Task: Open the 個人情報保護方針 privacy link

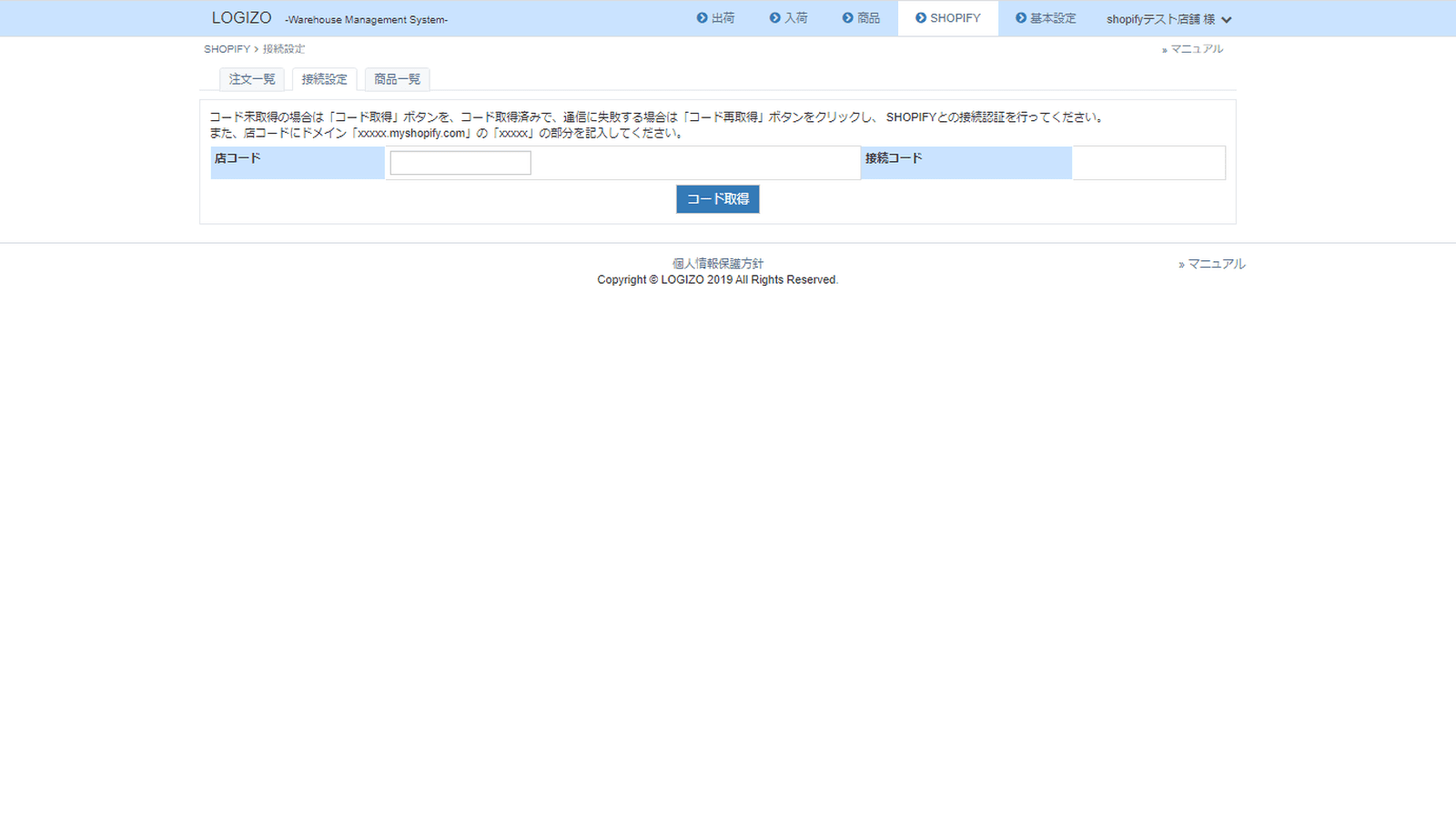Action: click(x=716, y=263)
